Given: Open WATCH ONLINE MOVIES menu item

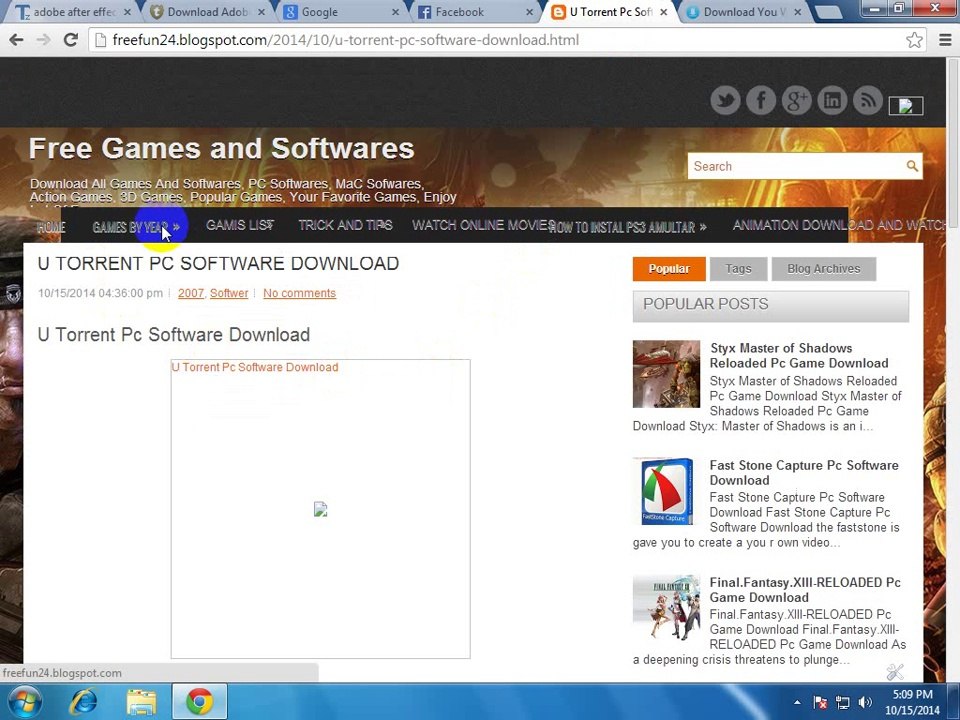Looking at the screenshot, I should tap(483, 225).
